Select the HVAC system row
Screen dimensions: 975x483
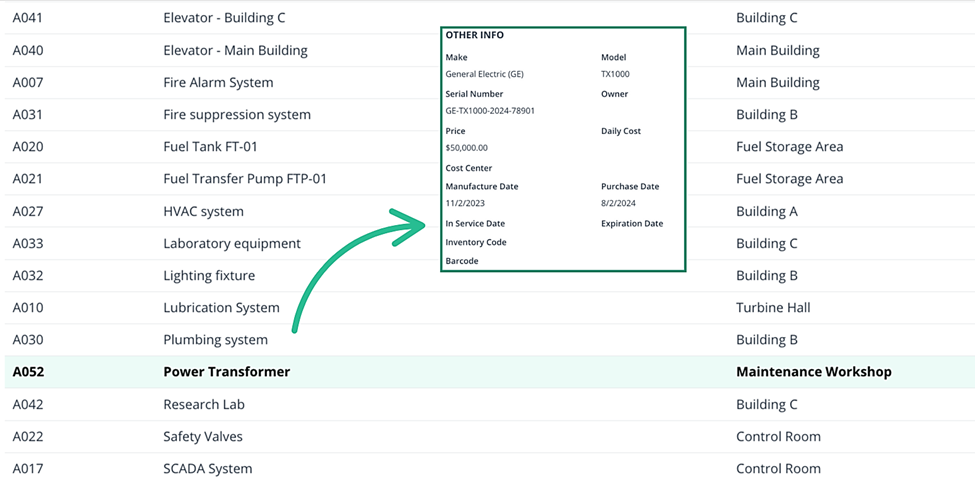(203, 212)
